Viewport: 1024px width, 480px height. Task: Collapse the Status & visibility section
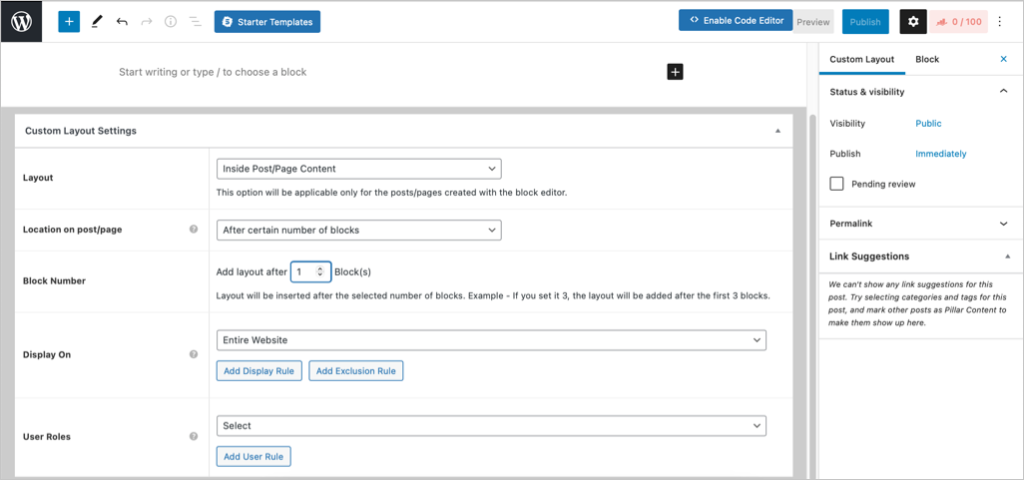coord(1003,92)
